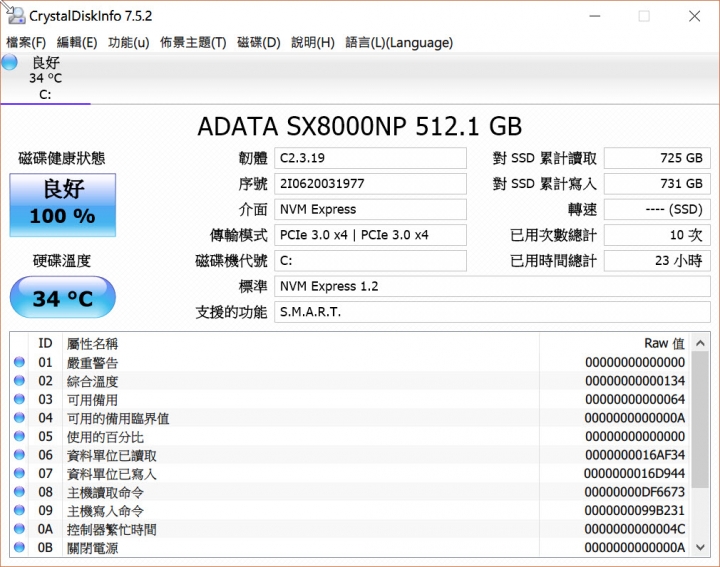Click the standard field NVM Express 1.2
This screenshot has height=567, width=720.
pyautogui.click(x=492, y=286)
